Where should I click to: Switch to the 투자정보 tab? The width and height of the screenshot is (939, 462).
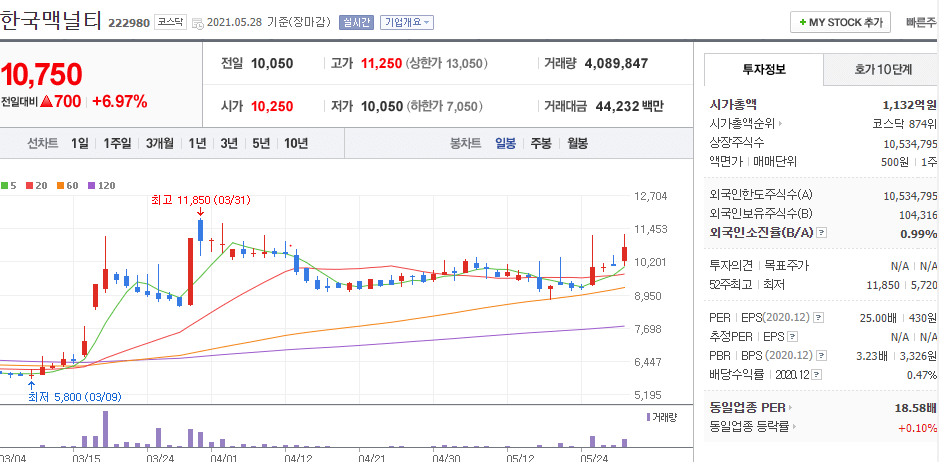[x=764, y=70]
